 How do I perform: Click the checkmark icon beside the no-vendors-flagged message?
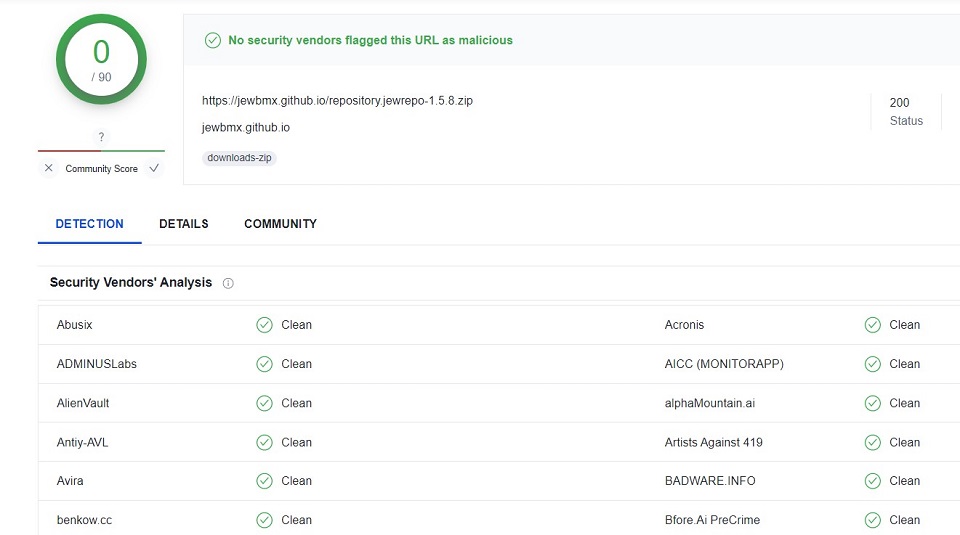tap(212, 40)
